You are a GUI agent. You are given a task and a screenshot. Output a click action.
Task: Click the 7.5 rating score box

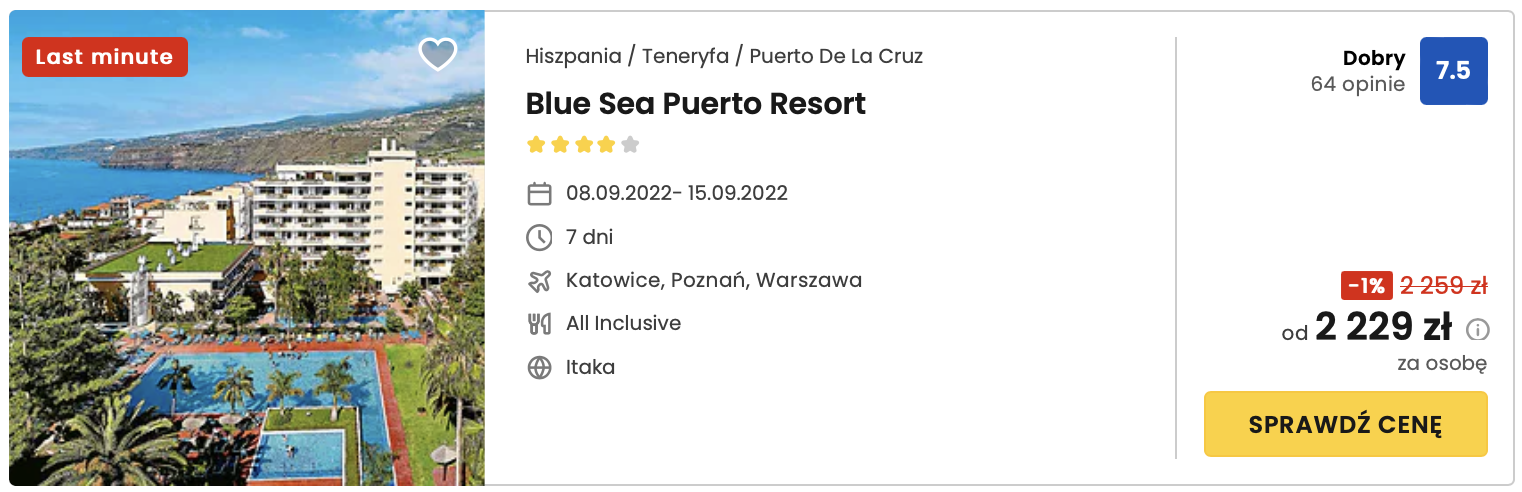click(x=1454, y=71)
